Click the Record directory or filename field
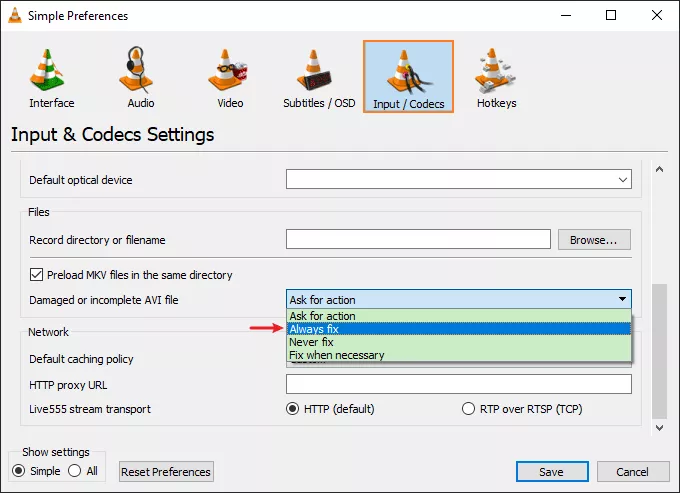680x493 pixels. click(418, 239)
